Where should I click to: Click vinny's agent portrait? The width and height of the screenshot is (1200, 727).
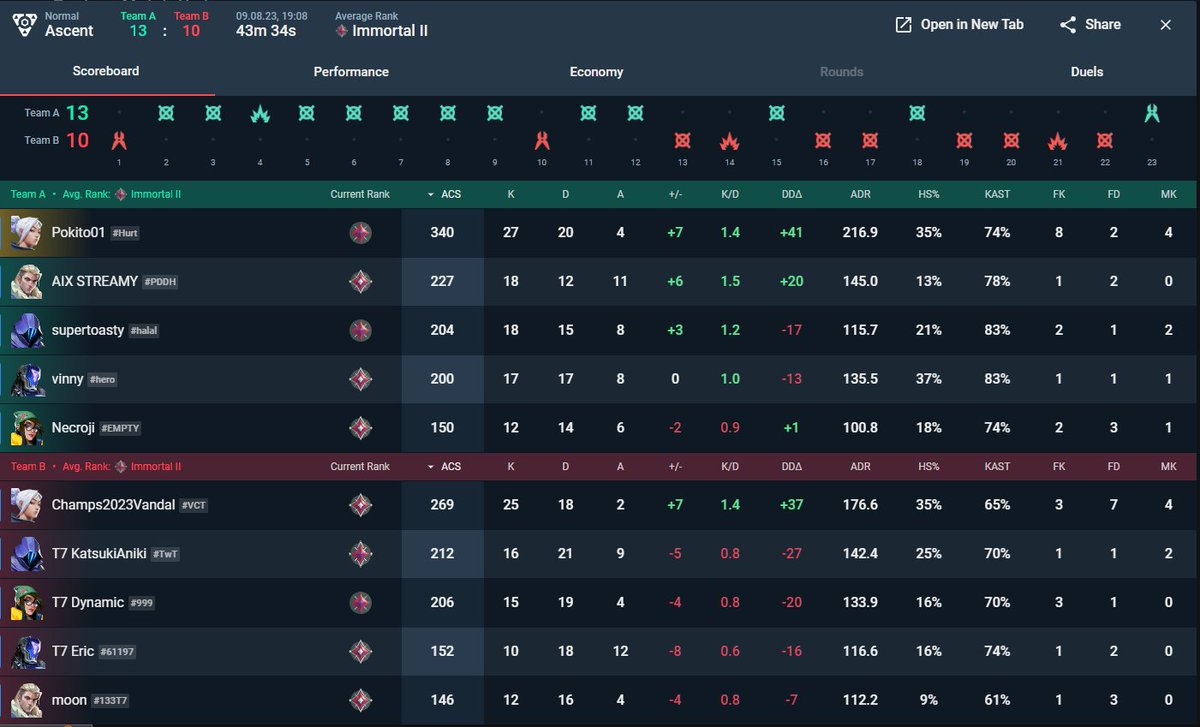pos(26,379)
